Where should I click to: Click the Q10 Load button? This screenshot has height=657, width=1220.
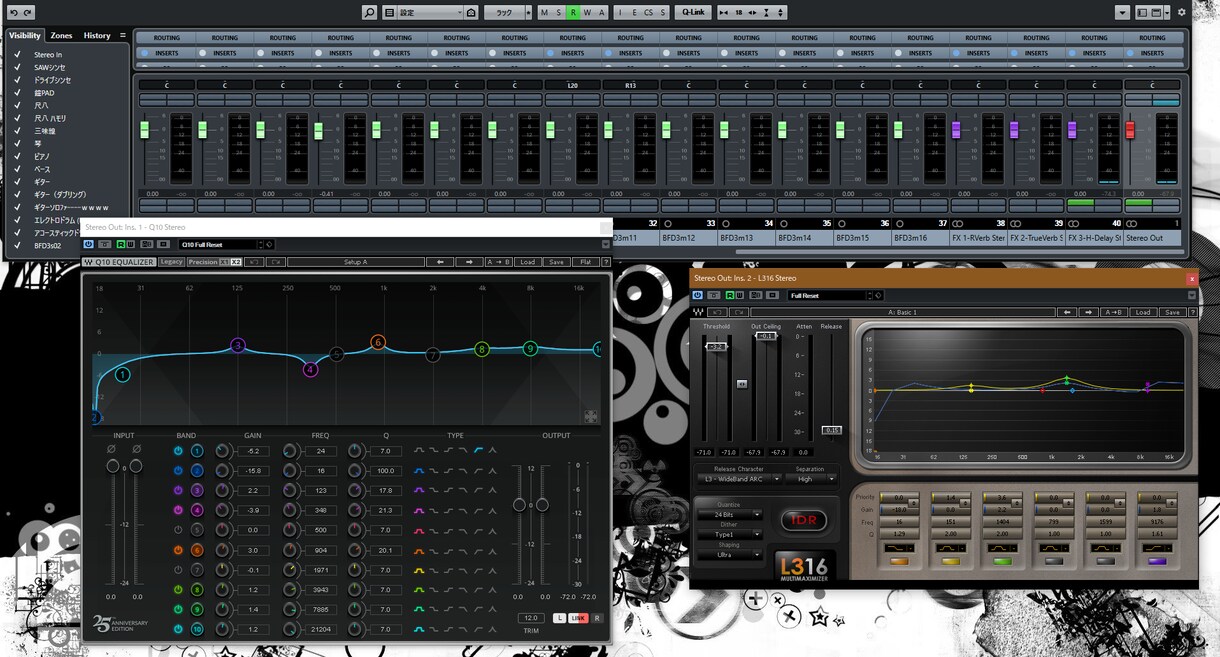tap(527, 262)
